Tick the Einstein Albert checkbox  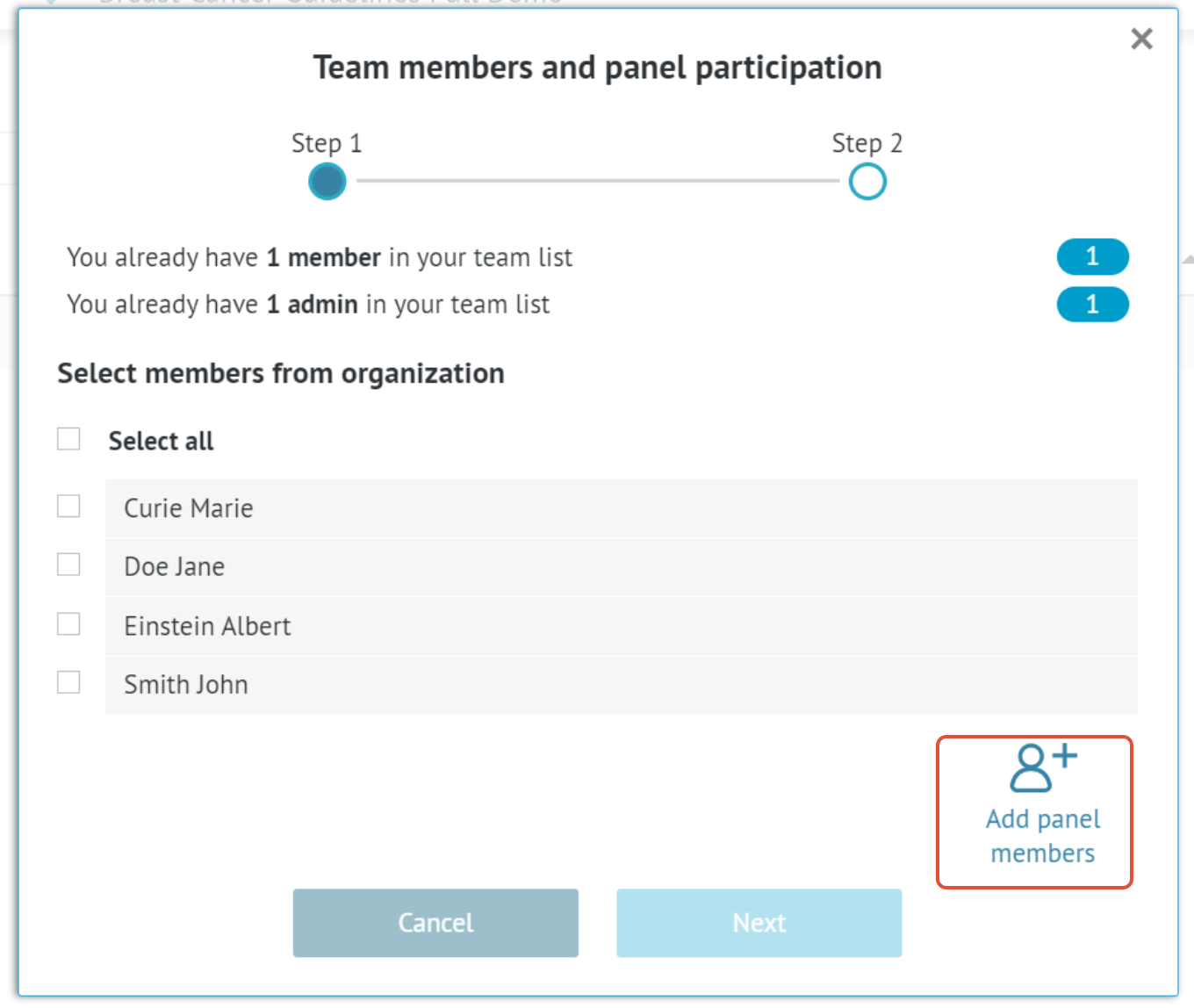click(x=68, y=623)
